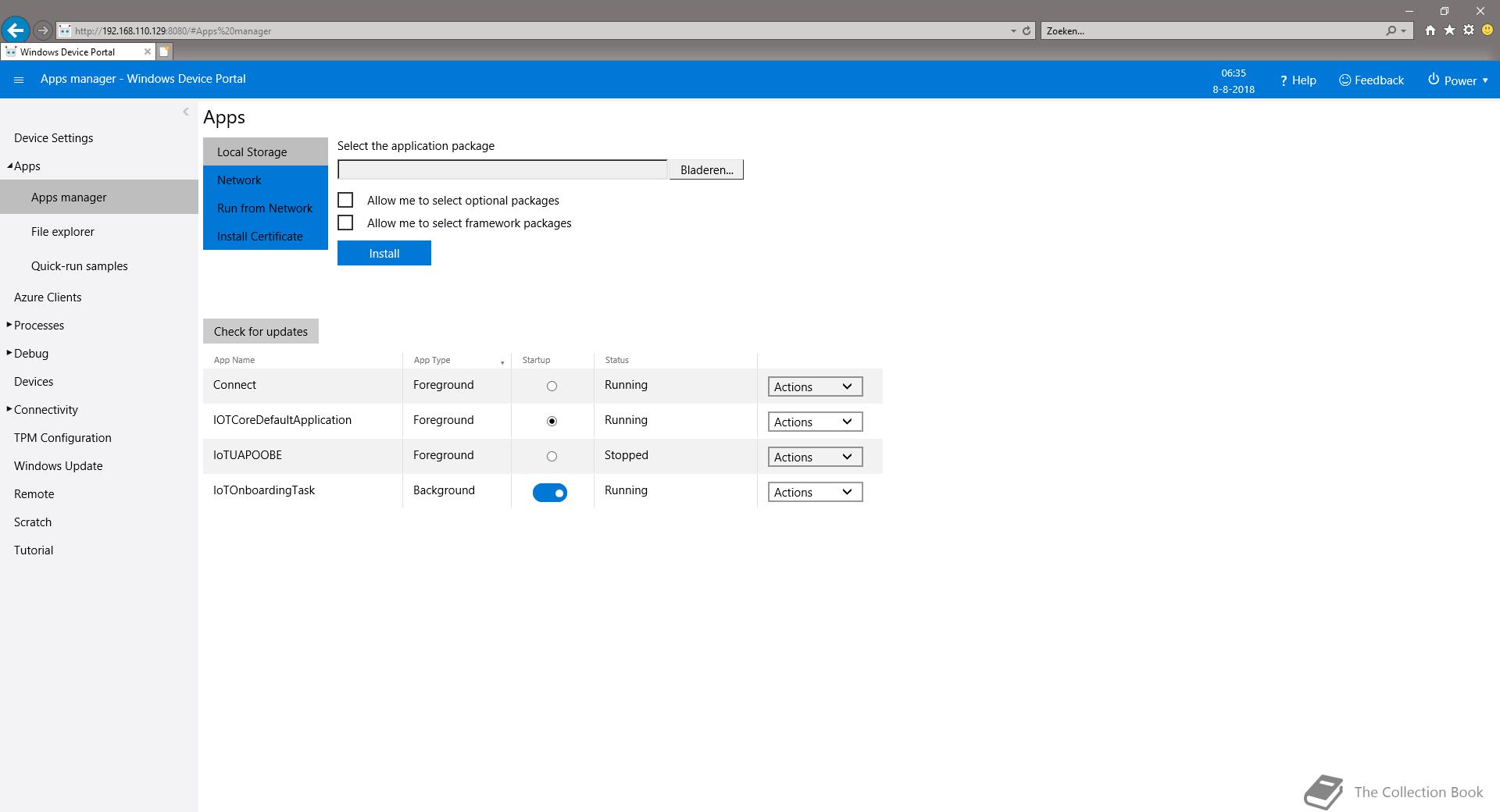Open the Help link in header
The width and height of the screenshot is (1500, 812).
1298,80
